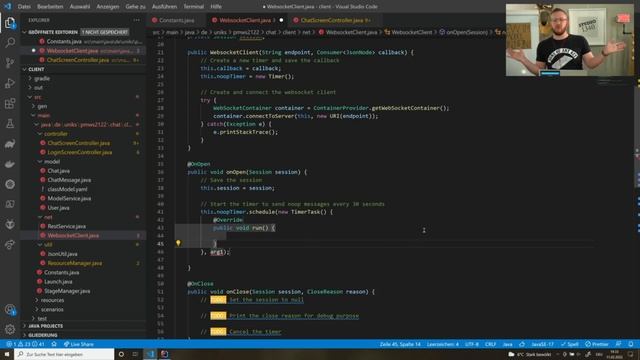The width and height of the screenshot is (640, 360).
Task: Open the Hilfe menu
Action: click(216, 7)
